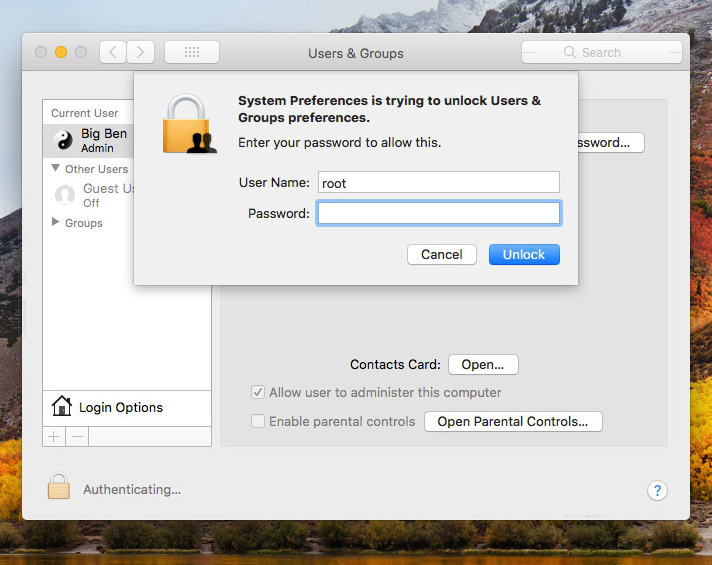
Task: Click the forward navigation arrow
Action: tap(140, 52)
